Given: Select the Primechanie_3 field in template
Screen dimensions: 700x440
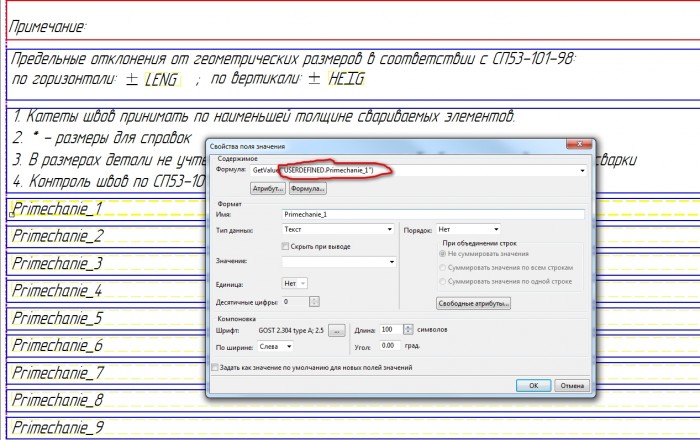Looking at the screenshot, I should coord(58,263).
